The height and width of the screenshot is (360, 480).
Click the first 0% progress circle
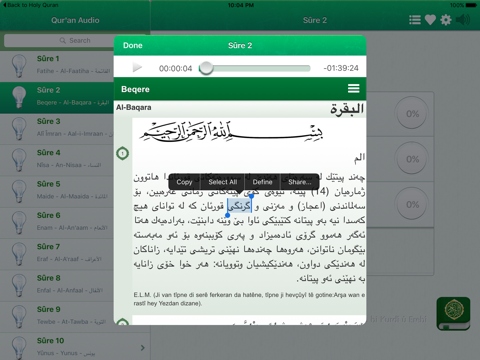412,114
